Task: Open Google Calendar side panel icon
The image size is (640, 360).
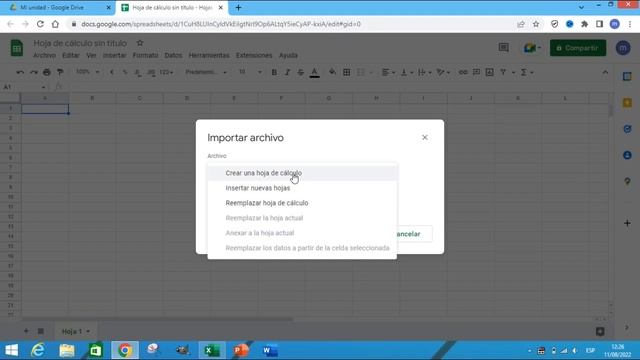Action: coord(627,76)
